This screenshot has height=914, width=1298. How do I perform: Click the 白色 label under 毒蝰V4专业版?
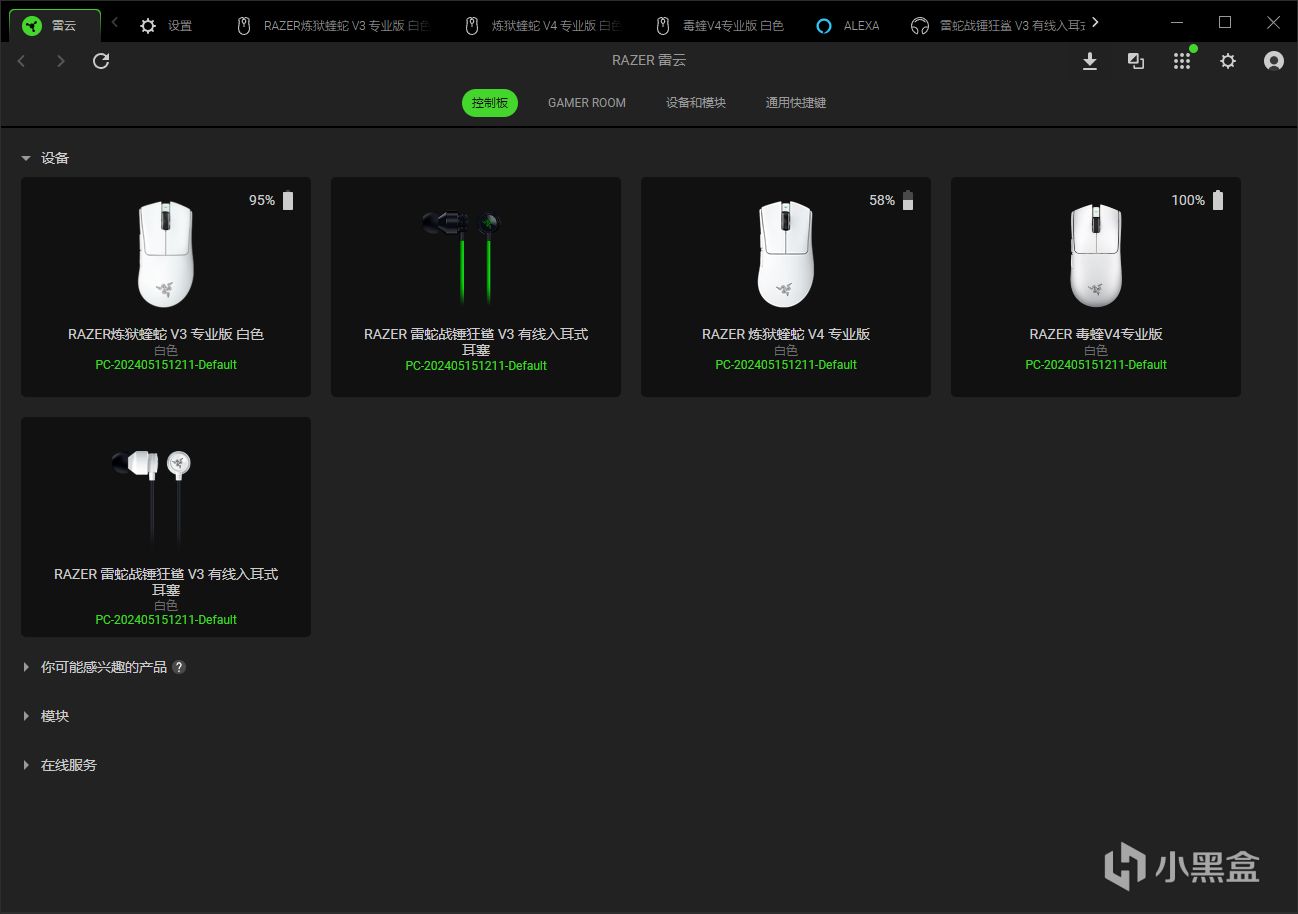coord(1096,351)
